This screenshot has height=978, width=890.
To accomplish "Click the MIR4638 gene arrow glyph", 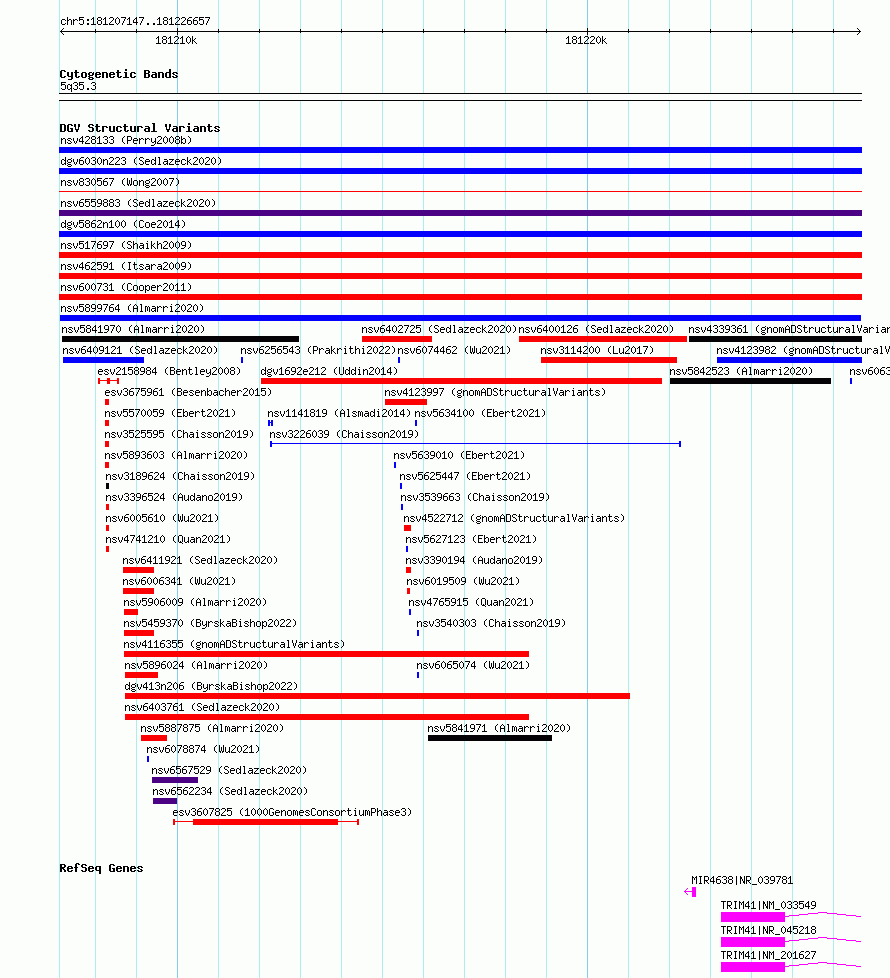I will [690, 892].
